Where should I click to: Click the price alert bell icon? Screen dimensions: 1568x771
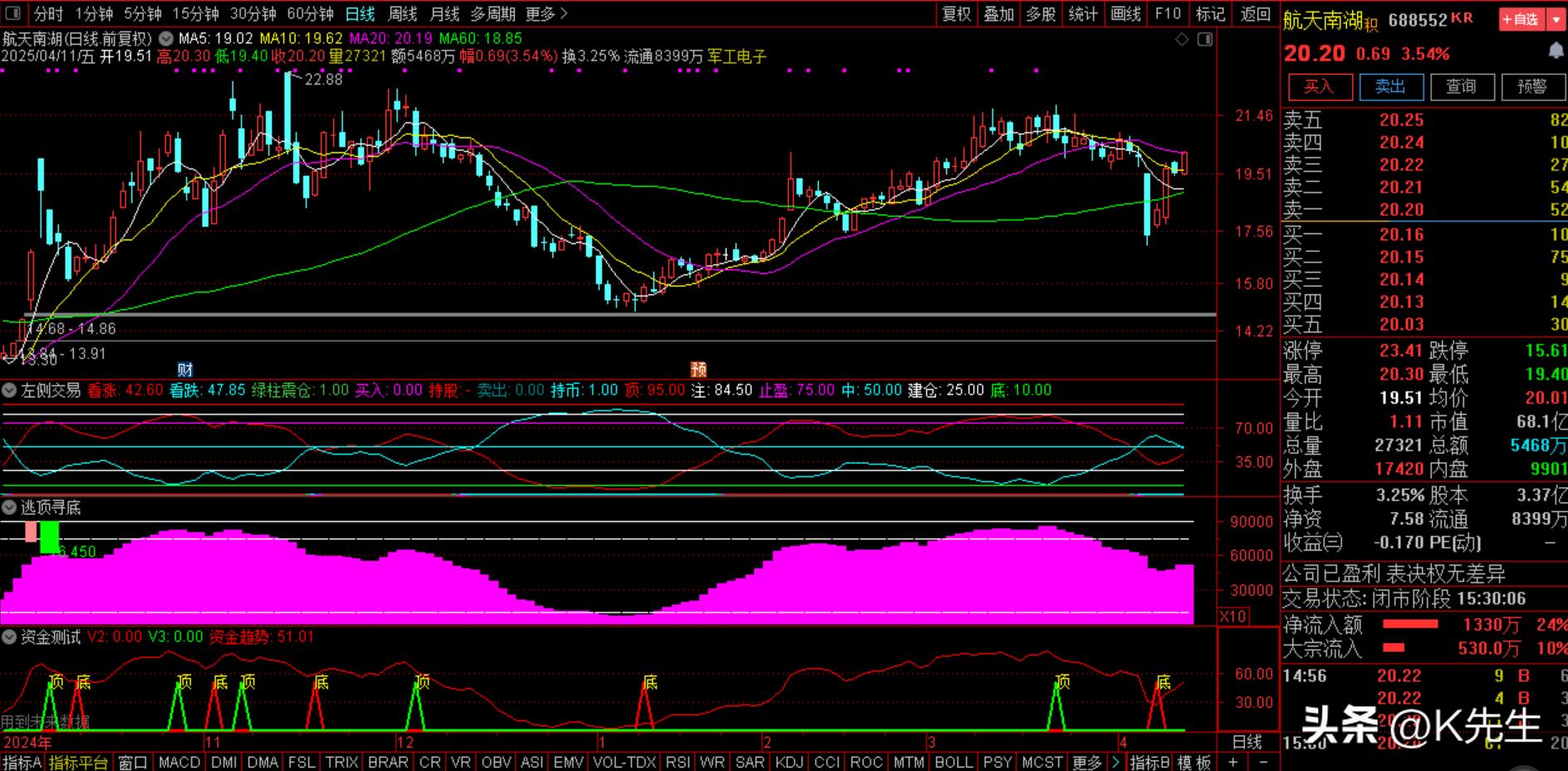click(x=1556, y=52)
